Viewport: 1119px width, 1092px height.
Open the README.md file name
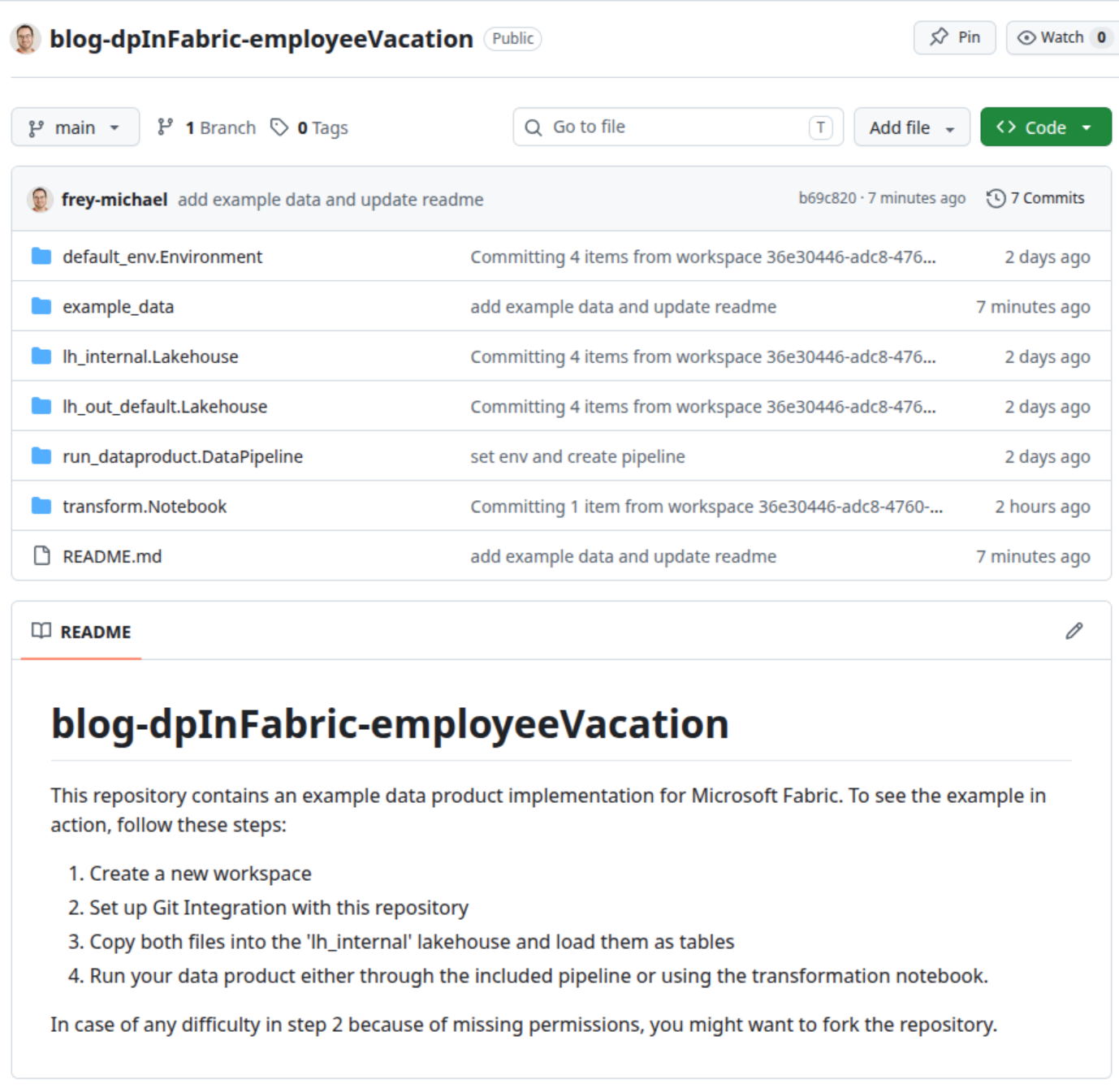112,556
